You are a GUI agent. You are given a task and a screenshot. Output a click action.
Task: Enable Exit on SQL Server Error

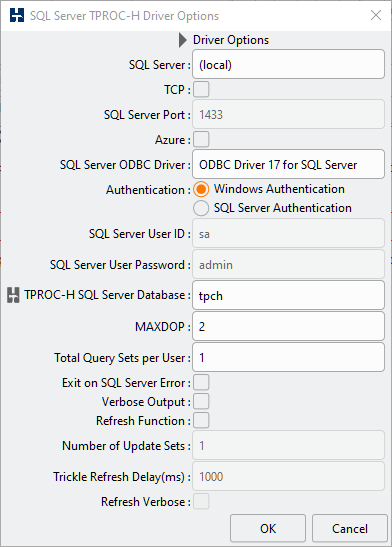click(201, 382)
